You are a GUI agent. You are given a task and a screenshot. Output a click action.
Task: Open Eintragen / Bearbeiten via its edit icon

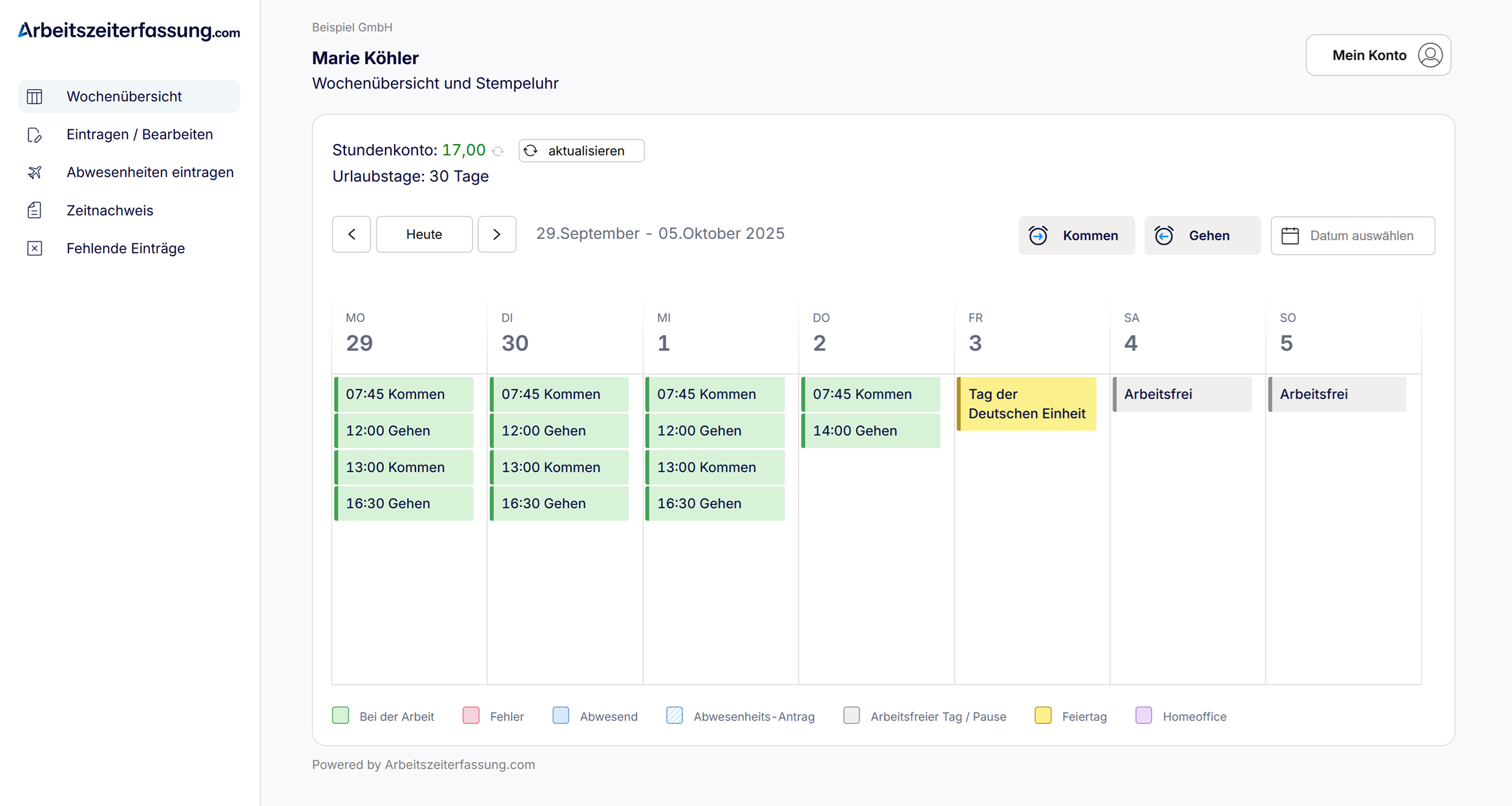[x=35, y=135]
